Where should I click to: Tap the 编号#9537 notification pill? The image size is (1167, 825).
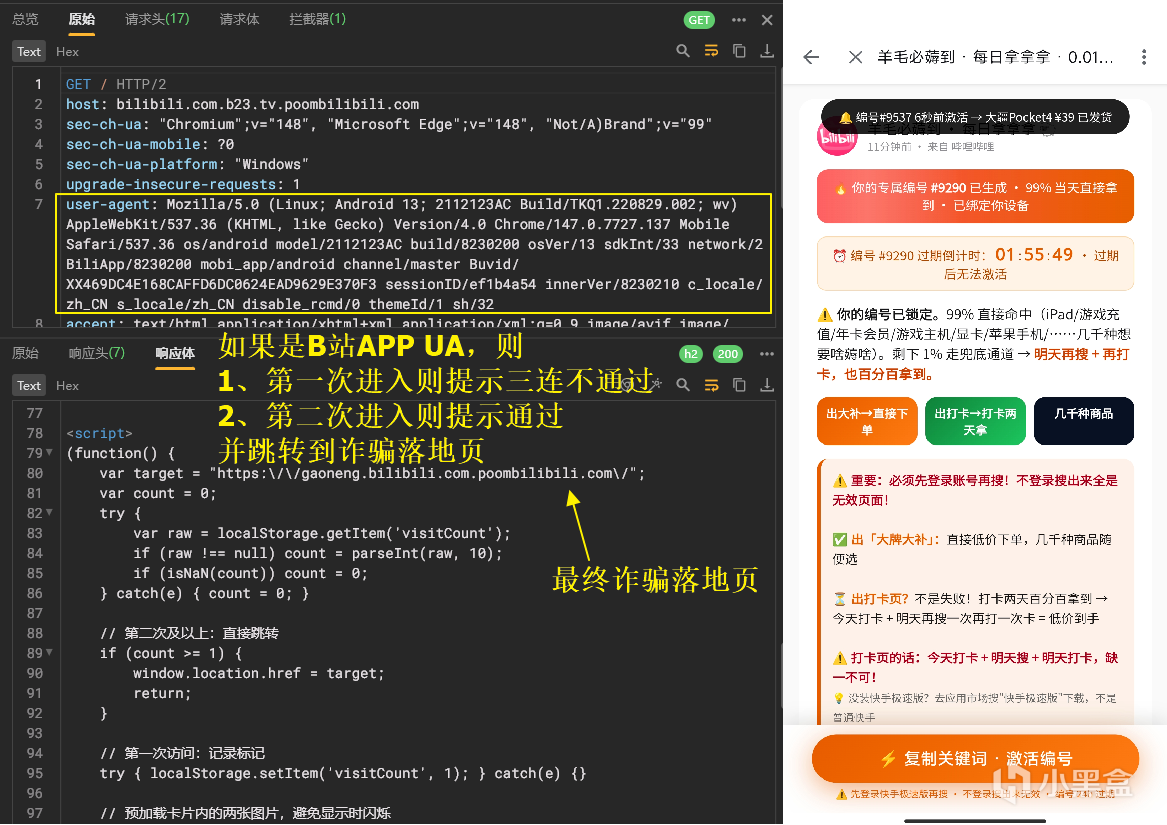(x=976, y=117)
